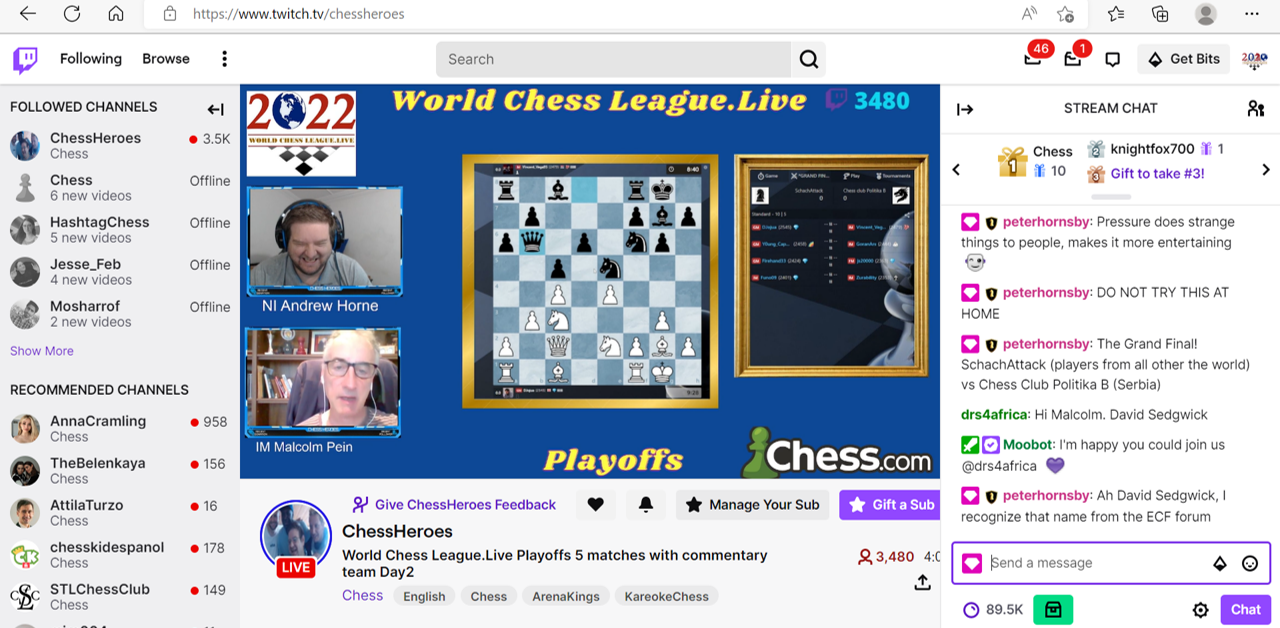Go to browser home page
Screen dimensions: 1280x628
click(x=116, y=14)
